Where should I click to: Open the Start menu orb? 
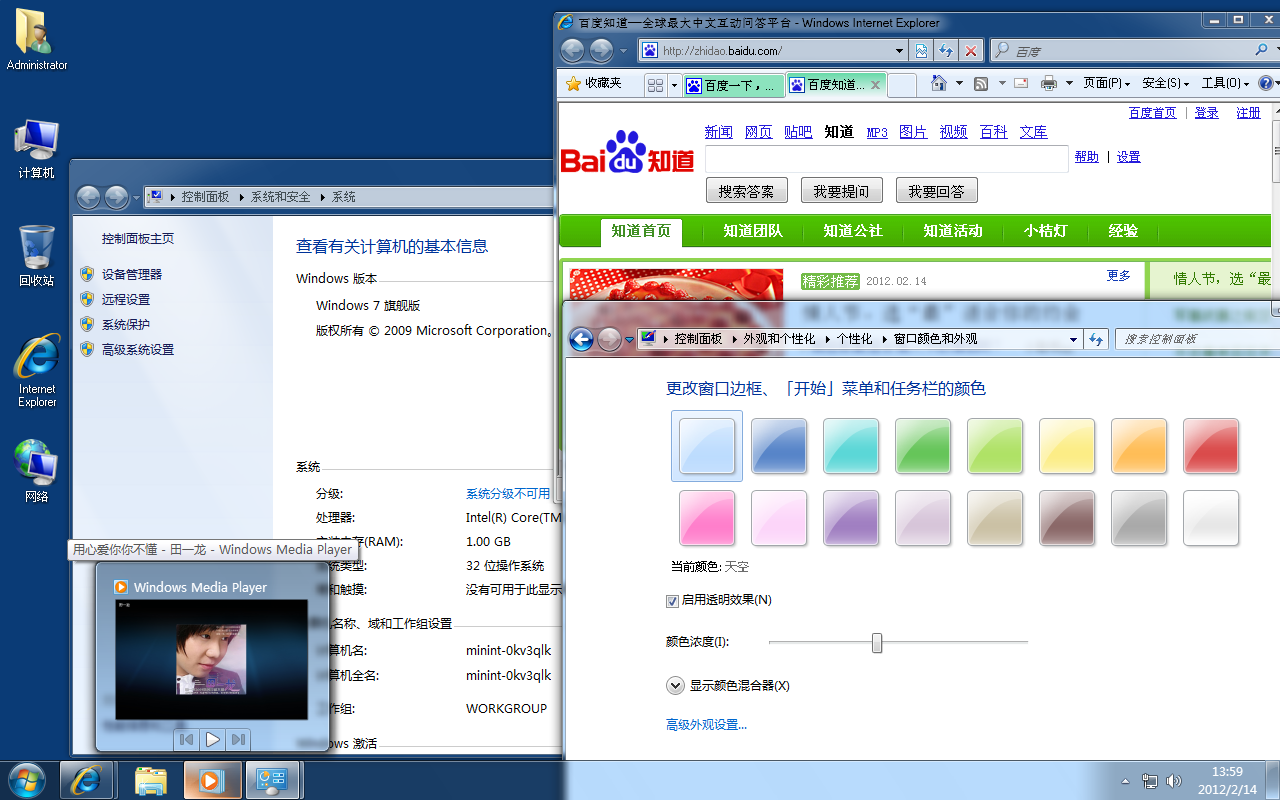(x=26, y=780)
